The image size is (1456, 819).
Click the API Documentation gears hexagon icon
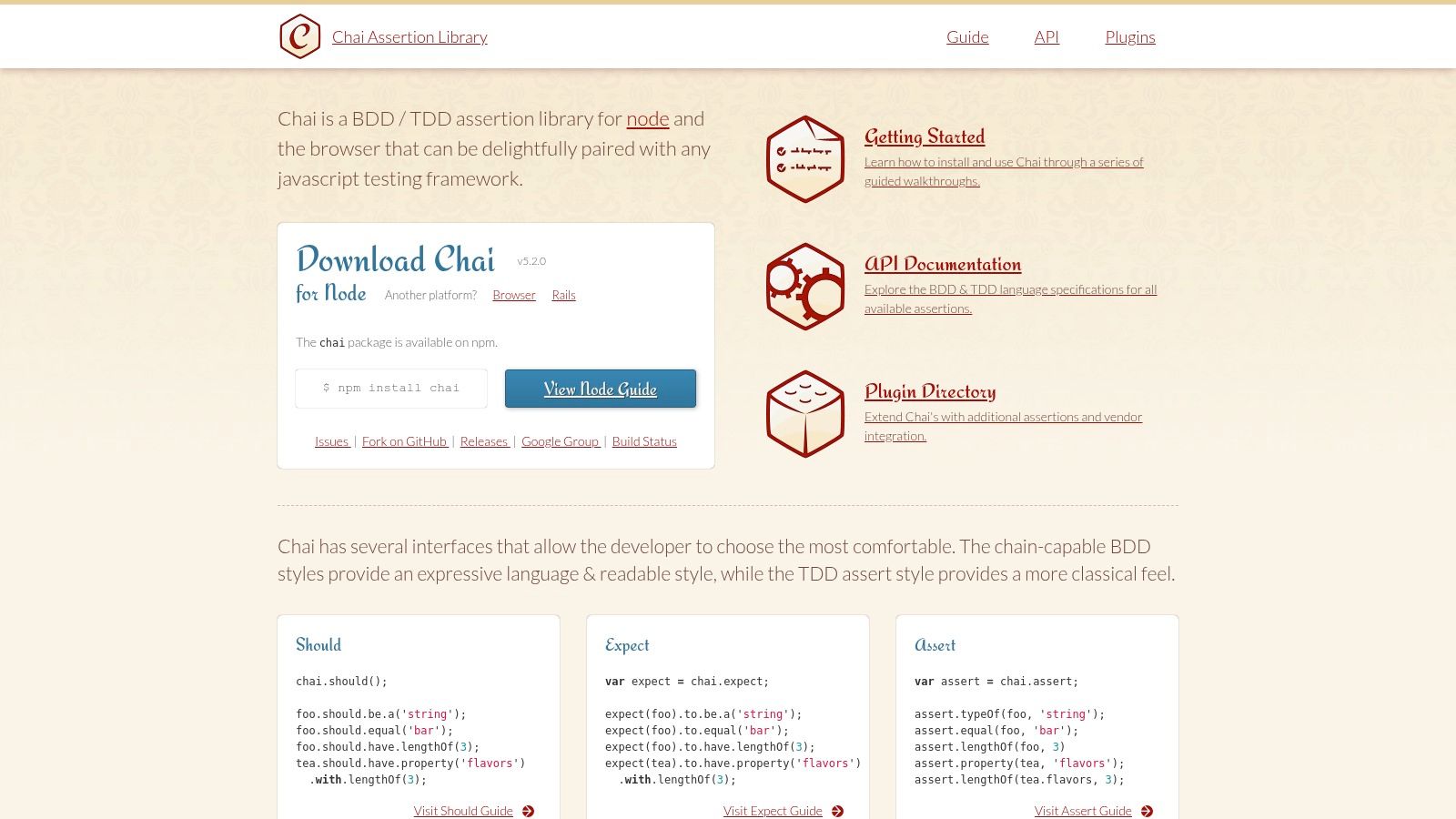(x=805, y=287)
